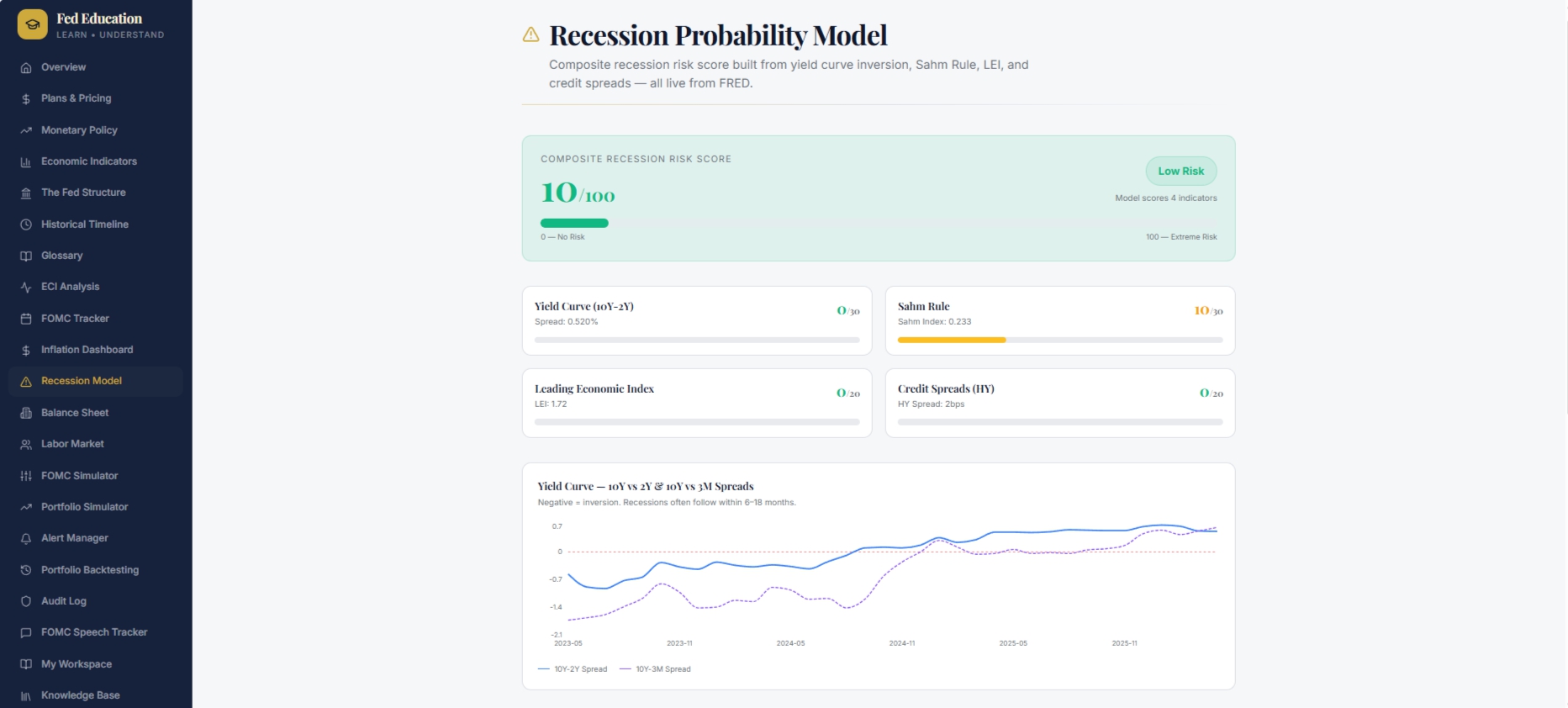Select the Sahm Rule indicator card
The image size is (1568, 708).
point(1060,320)
